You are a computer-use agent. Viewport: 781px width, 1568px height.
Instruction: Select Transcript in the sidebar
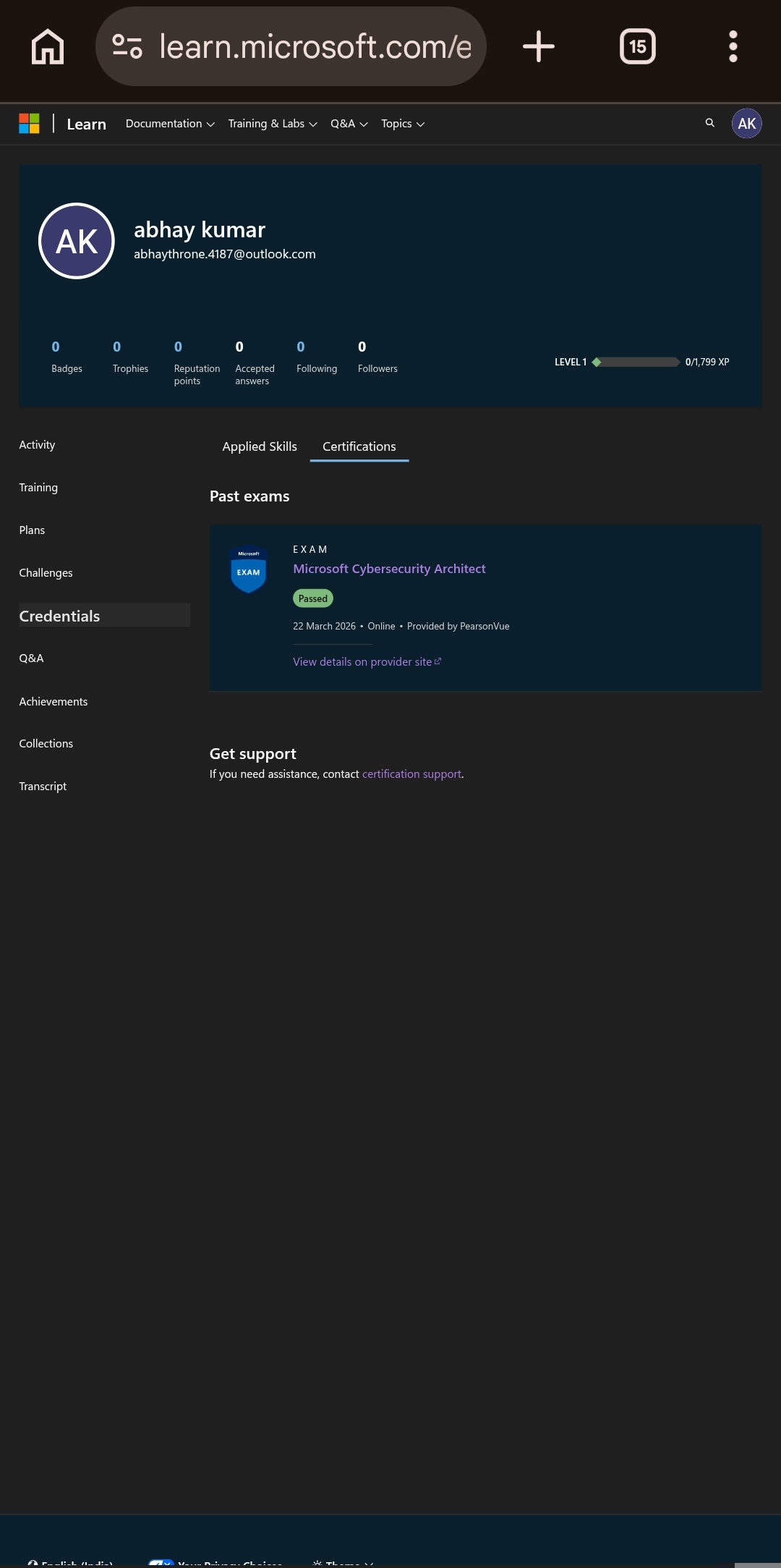43,787
